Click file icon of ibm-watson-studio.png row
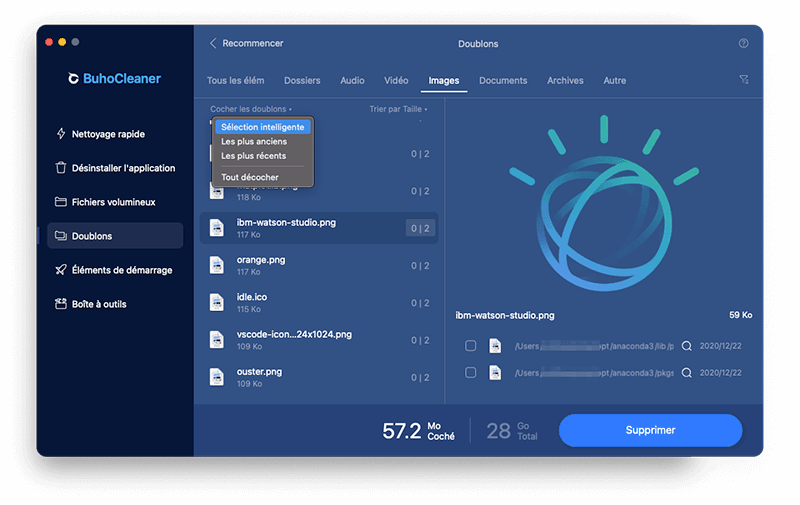The image size is (800, 505). 217,228
